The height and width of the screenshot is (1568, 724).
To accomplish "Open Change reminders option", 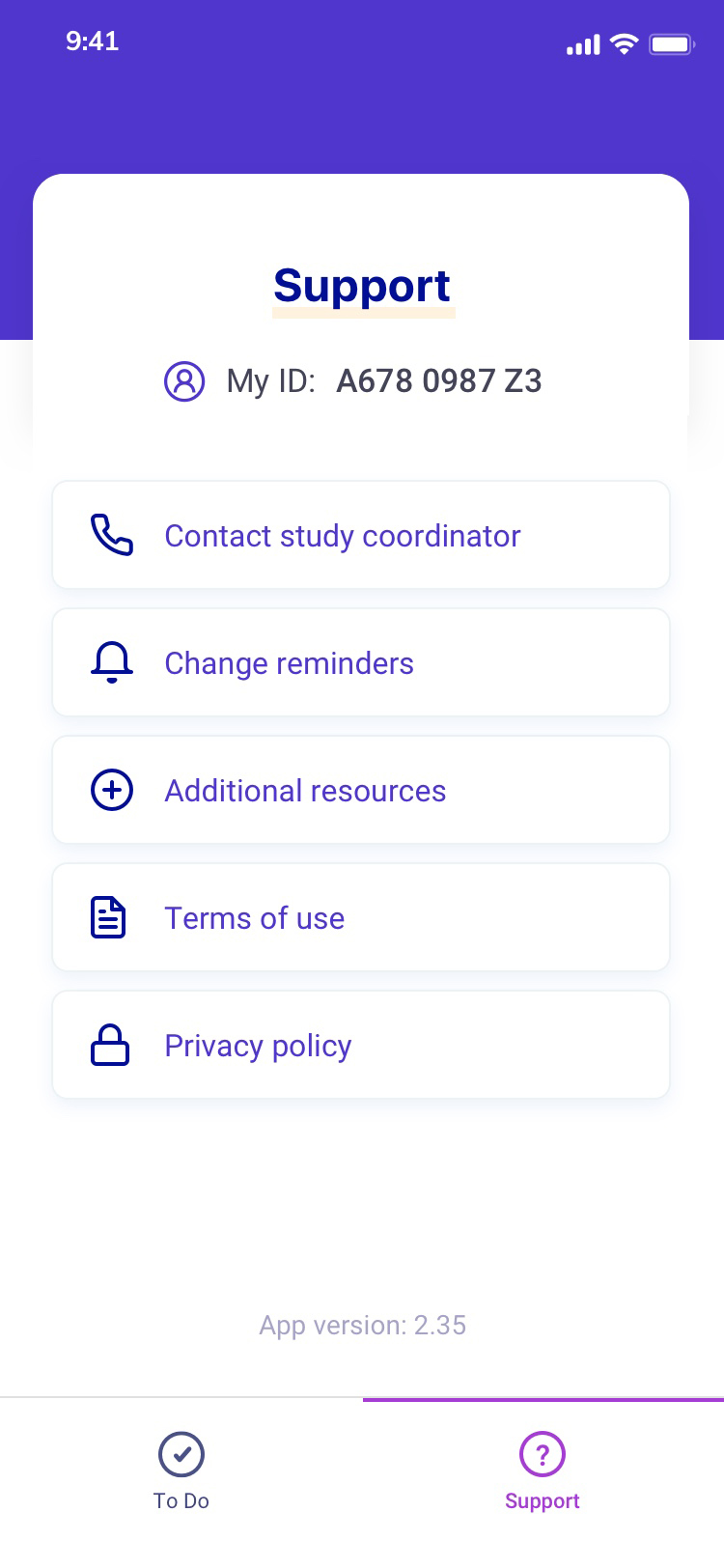I will [361, 662].
